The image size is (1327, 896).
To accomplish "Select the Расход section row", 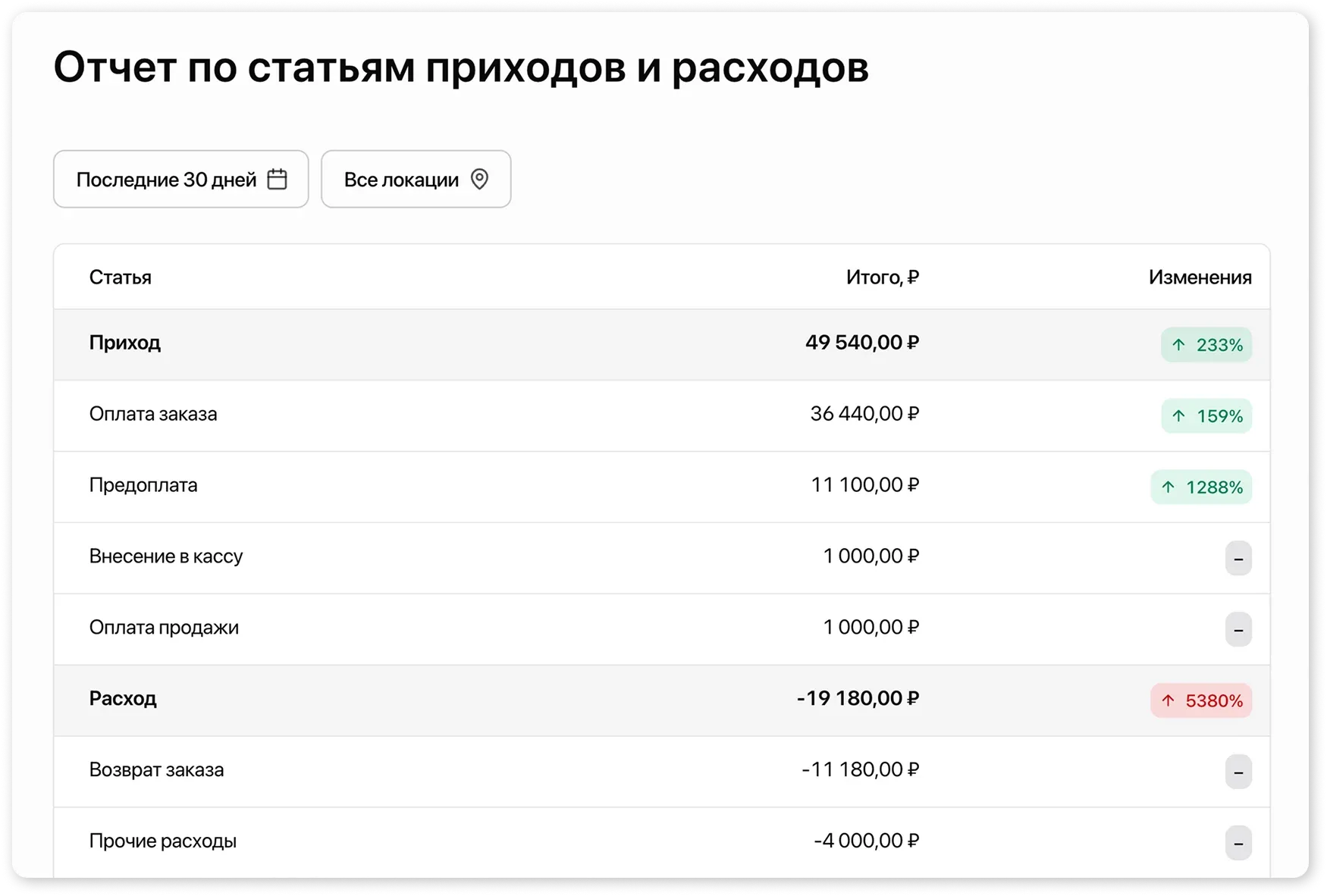I will pos(455,699).
